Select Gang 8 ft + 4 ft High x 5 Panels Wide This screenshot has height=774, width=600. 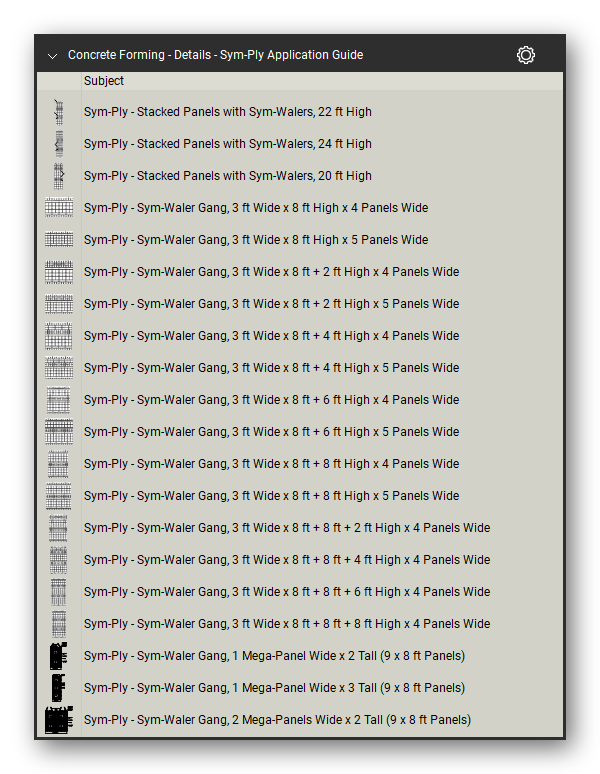click(x=271, y=368)
